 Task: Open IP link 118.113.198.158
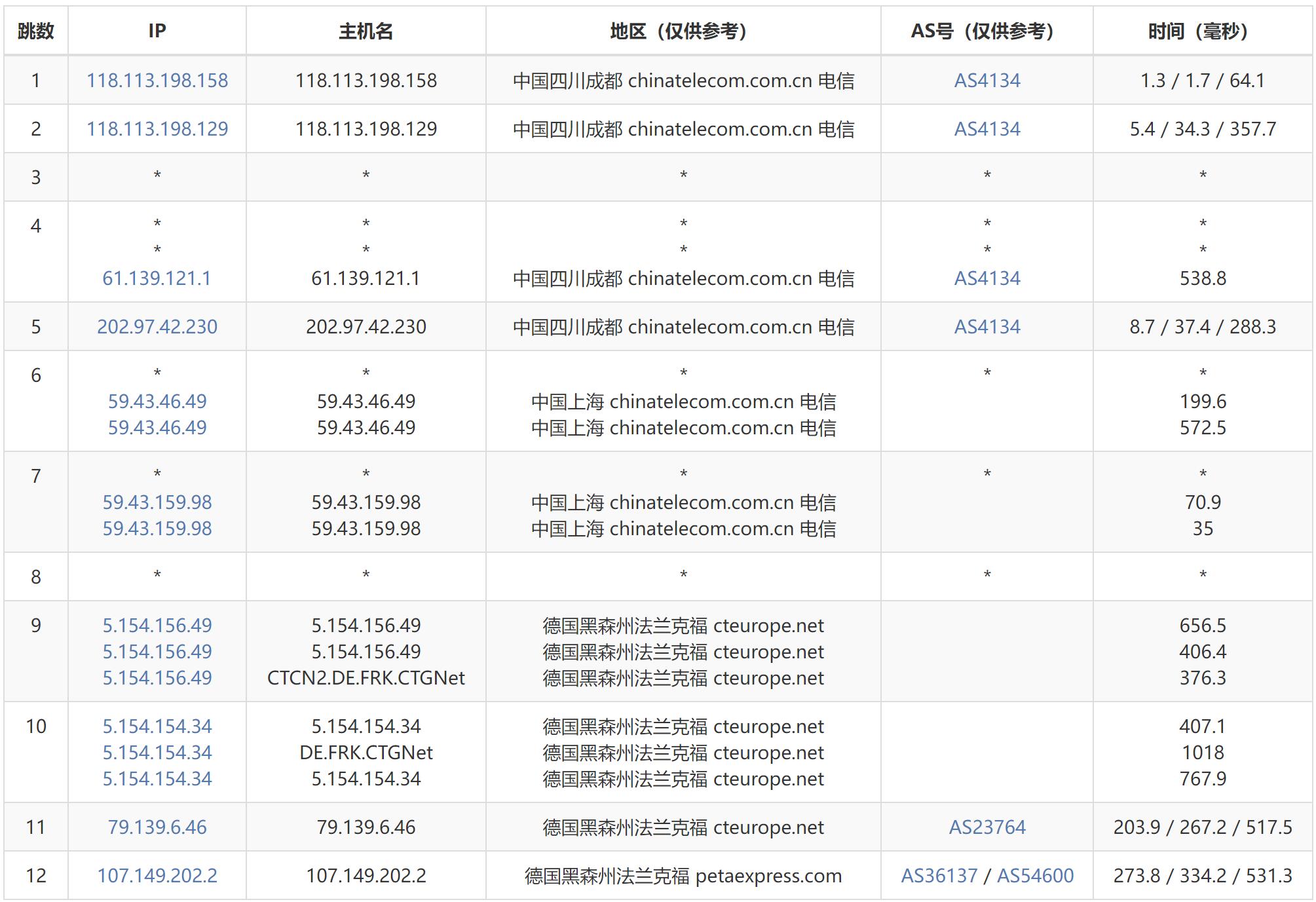click(x=157, y=81)
